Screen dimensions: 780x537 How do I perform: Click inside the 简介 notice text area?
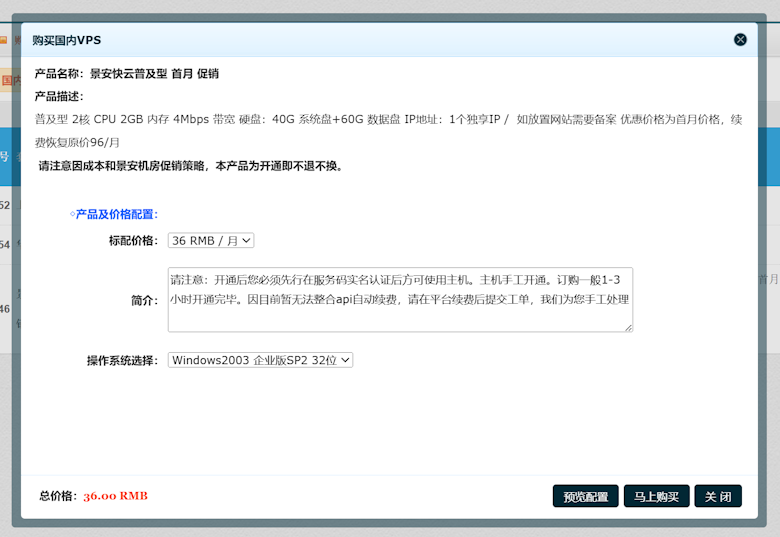[x=400, y=299]
